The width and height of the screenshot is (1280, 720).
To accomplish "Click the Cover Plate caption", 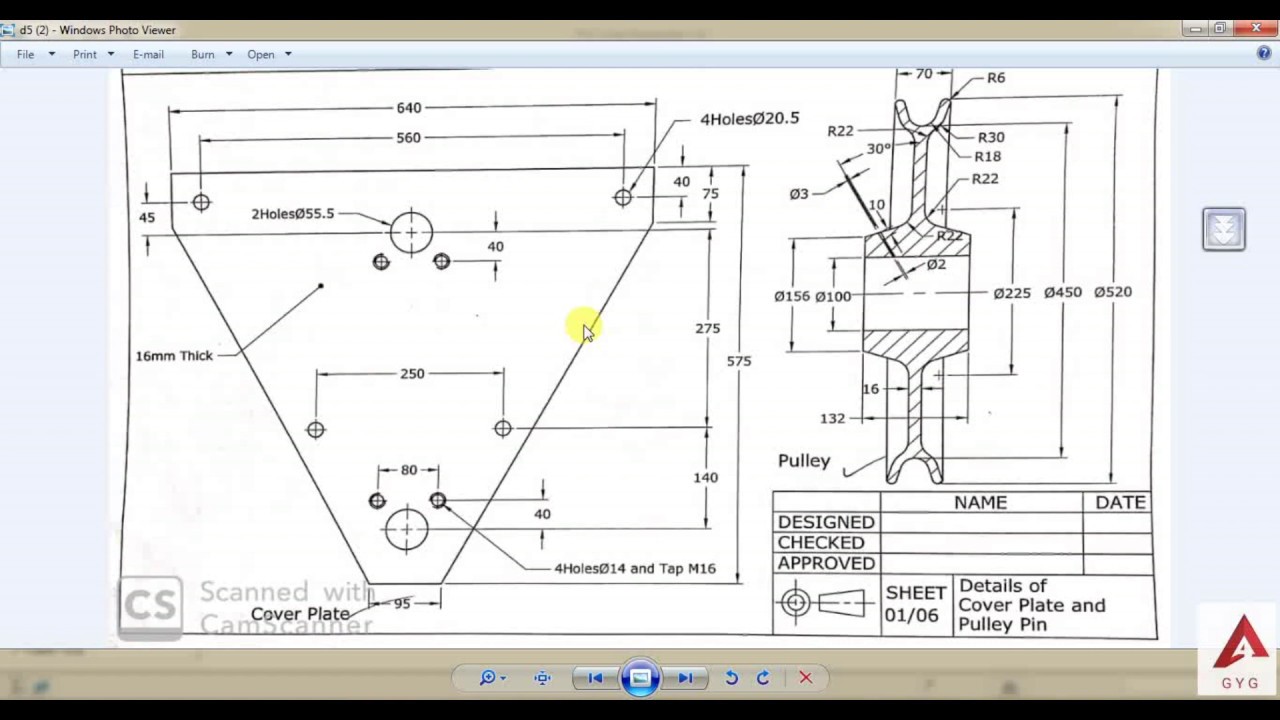I will pyautogui.click(x=300, y=614).
